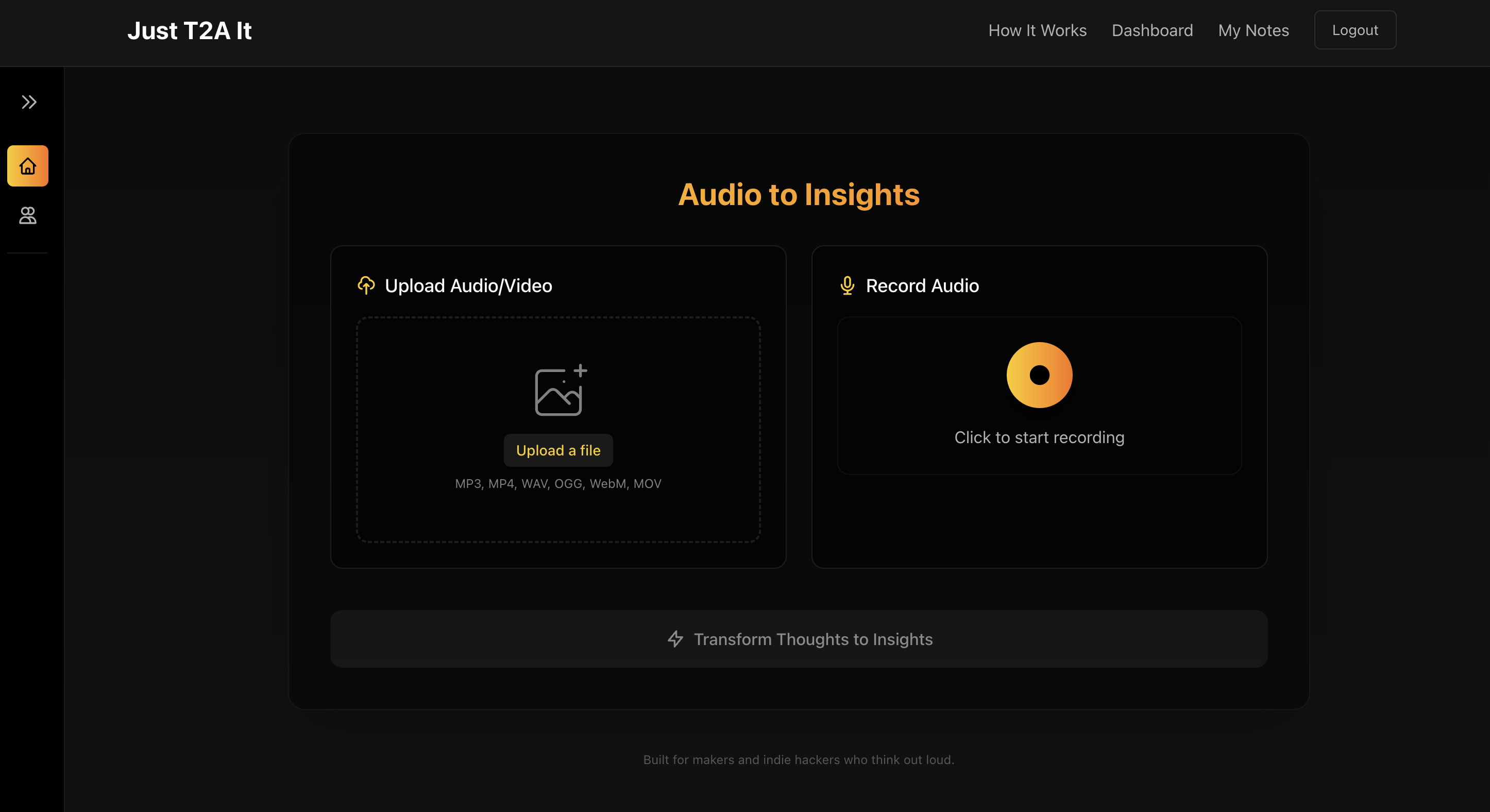Image resolution: width=1490 pixels, height=812 pixels.
Task: Click the Home icon in sidebar
Action: pos(28,166)
